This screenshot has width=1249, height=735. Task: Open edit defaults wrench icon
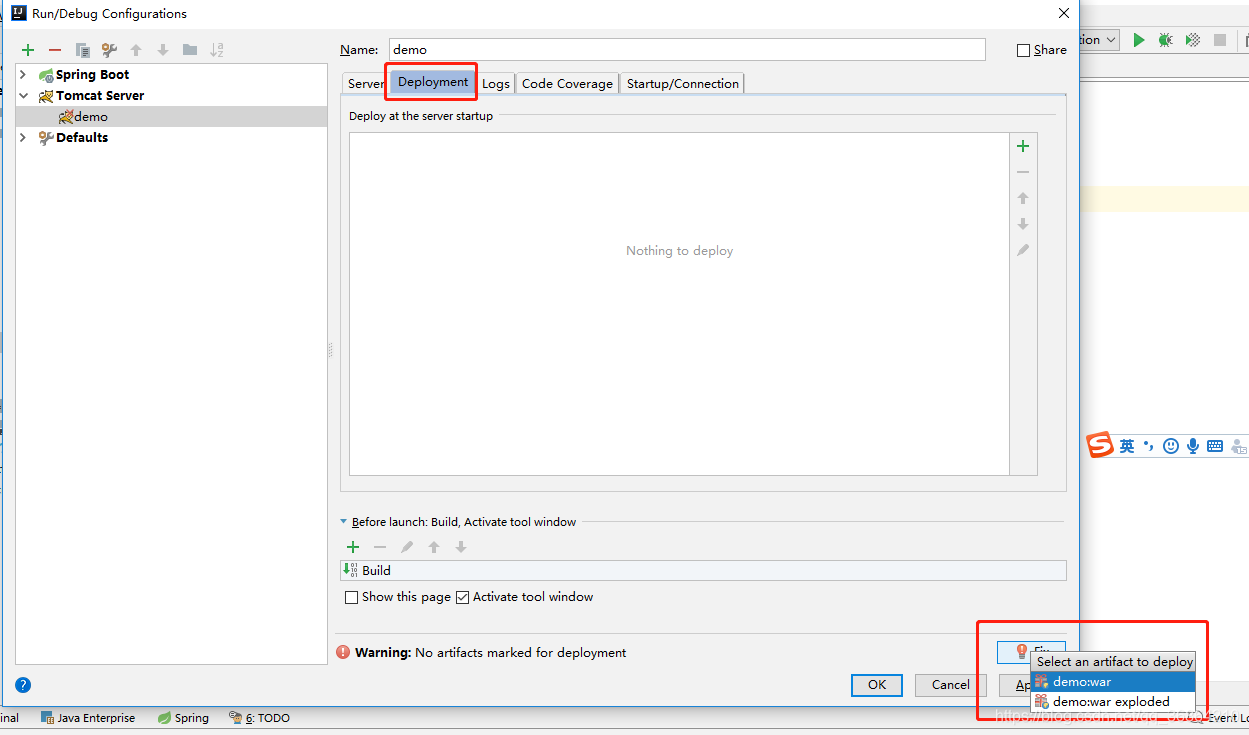click(x=110, y=50)
